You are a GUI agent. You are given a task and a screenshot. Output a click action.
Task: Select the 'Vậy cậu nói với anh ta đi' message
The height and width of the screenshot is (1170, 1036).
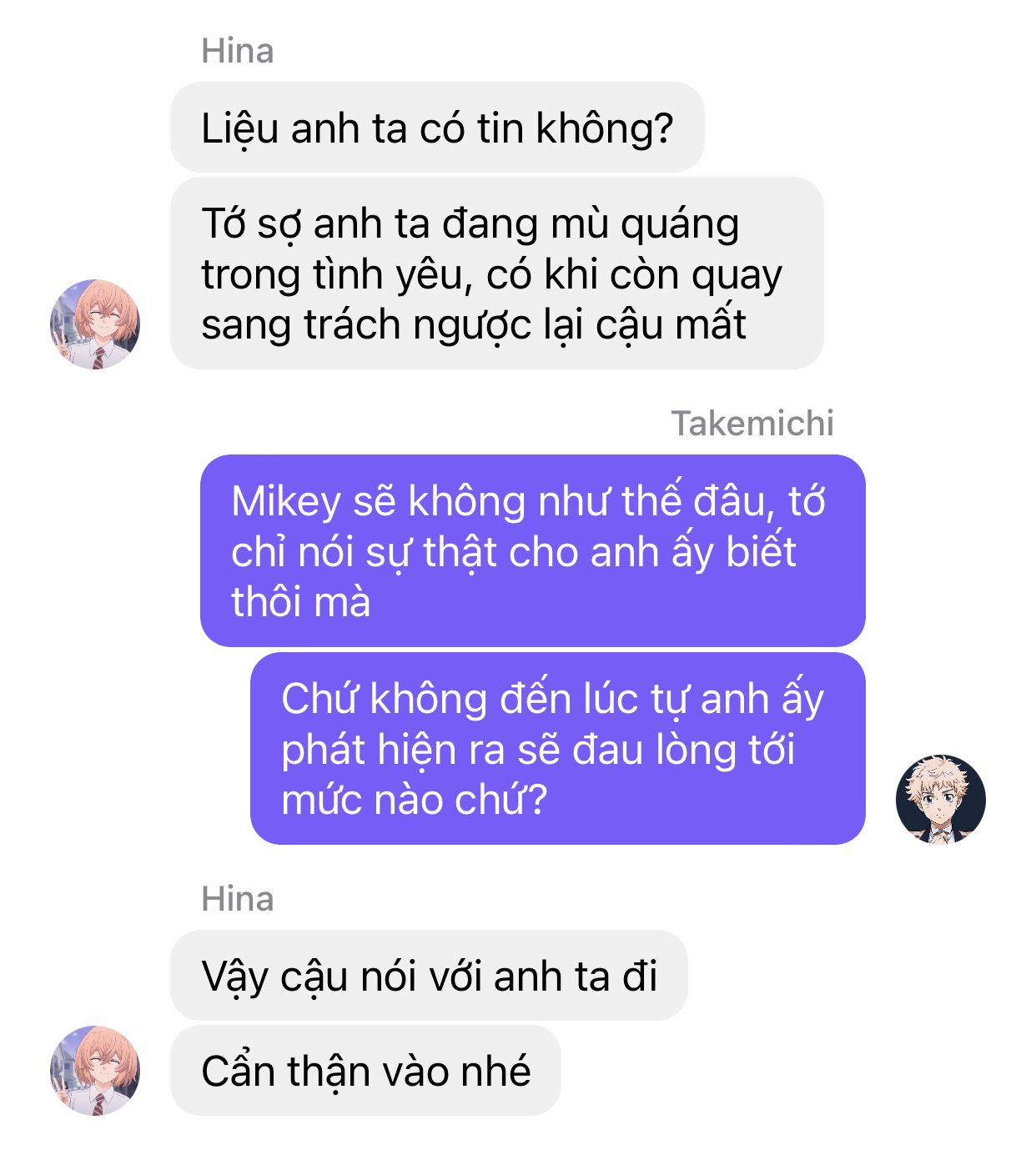429,975
